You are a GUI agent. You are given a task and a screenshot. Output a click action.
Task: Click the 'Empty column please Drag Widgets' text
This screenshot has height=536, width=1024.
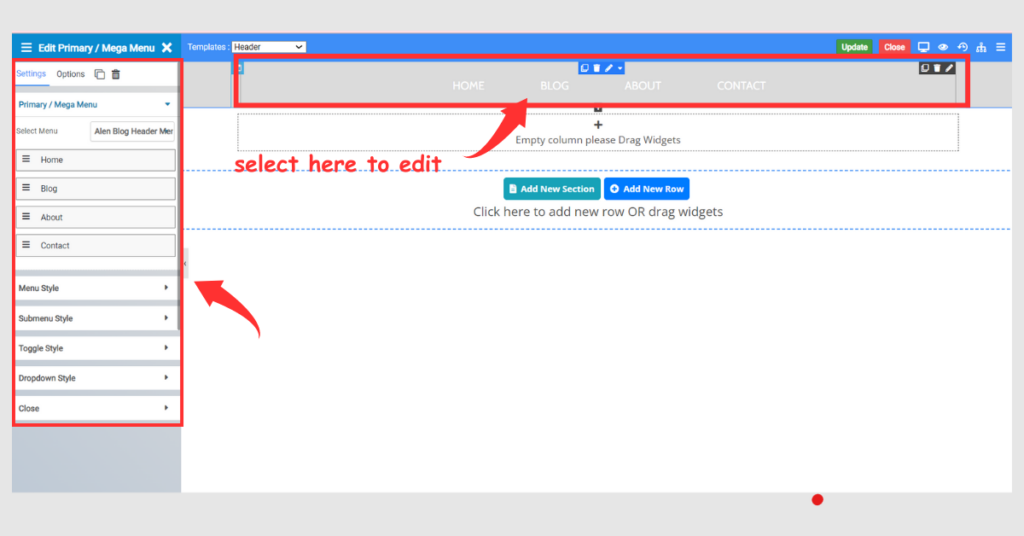click(598, 140)
